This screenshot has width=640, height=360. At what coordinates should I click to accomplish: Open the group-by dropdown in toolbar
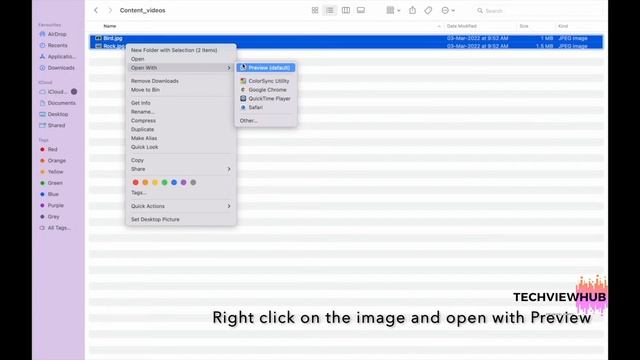point(393,10)
